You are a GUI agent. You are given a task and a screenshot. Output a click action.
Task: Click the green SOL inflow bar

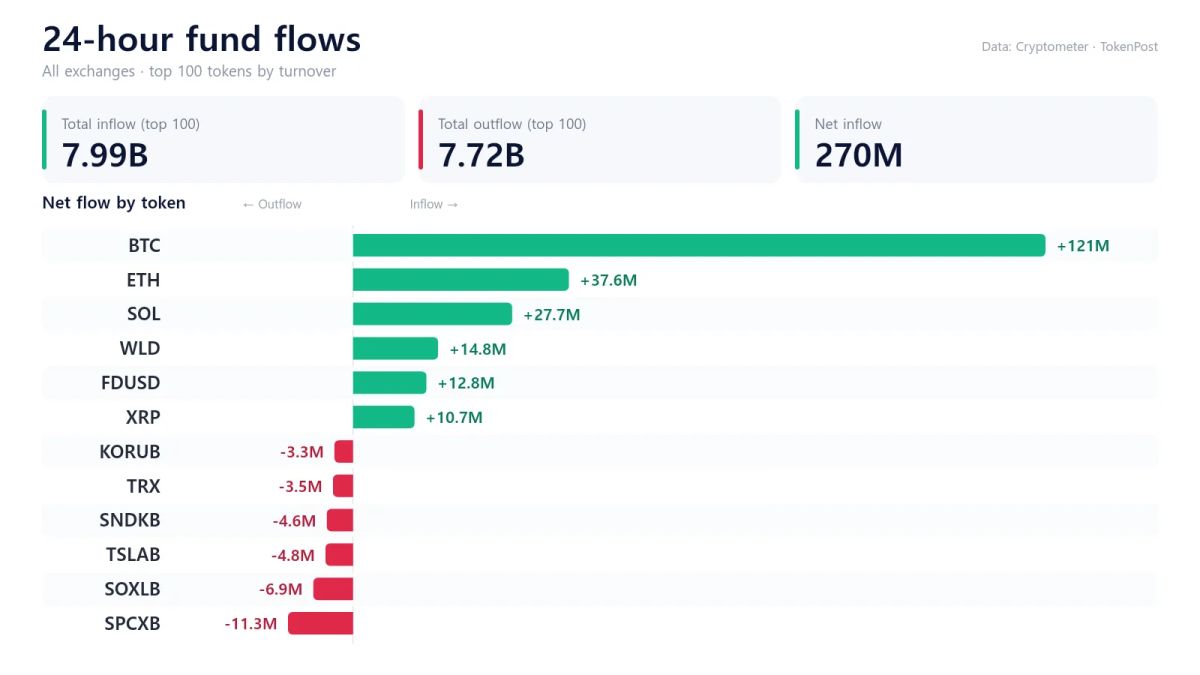click(433, 314)
